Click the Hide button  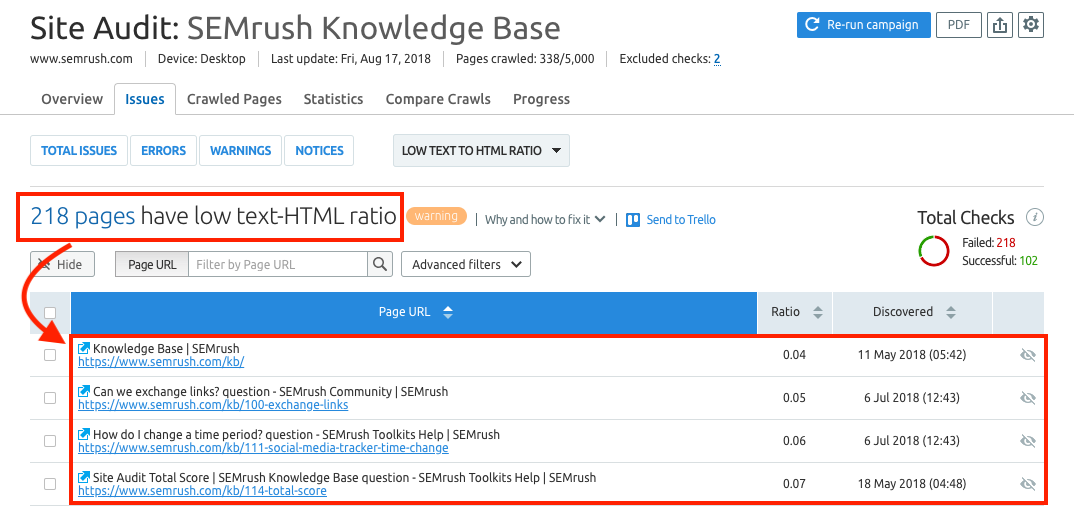[62, 264]
